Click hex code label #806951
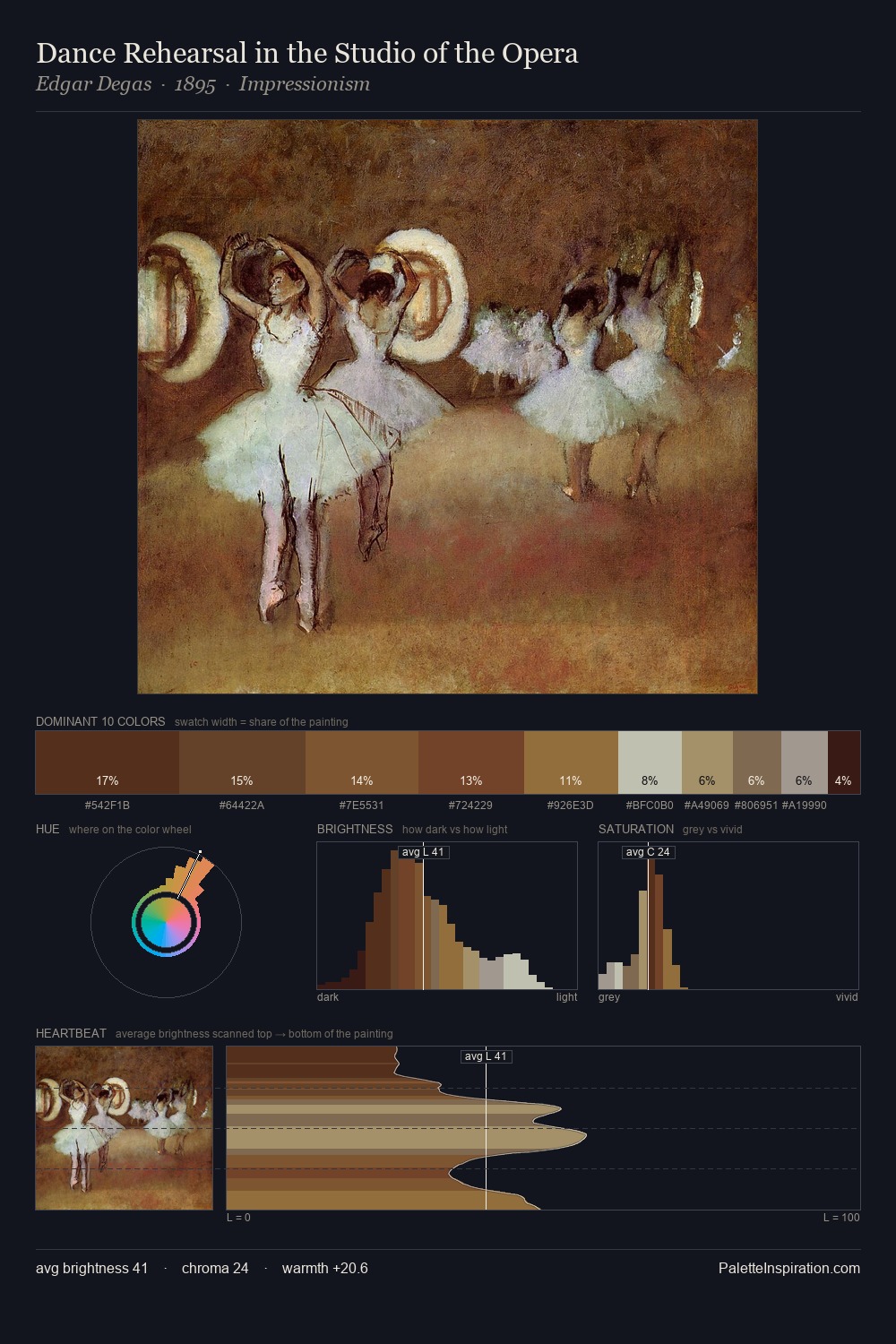Screen dimensions: 896x1344 pos(757,806)
